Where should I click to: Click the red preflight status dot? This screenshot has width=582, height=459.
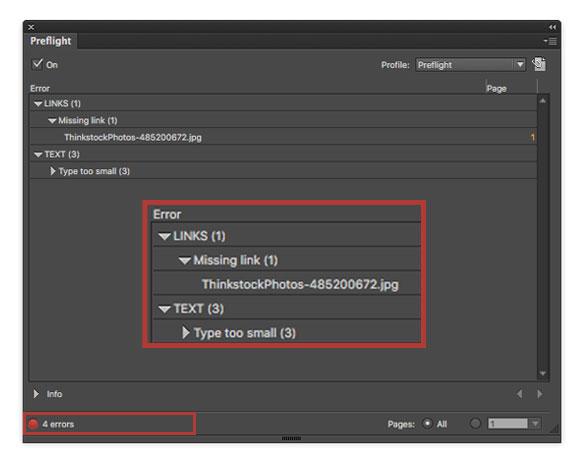click(33, 424)
